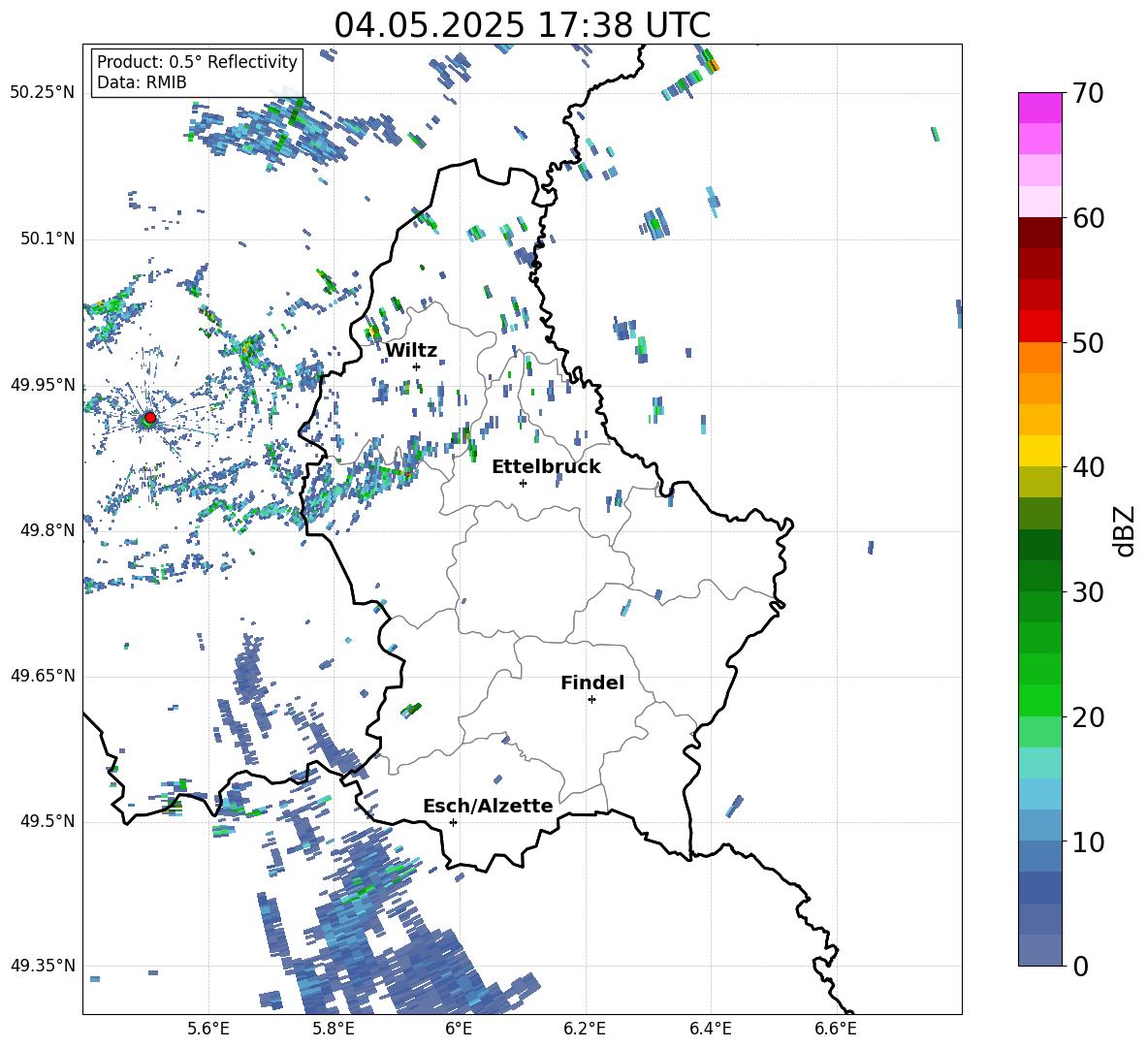Pick the bright green colorbar segment above 20
Image resolution: width=1148 pixels, height=1048 pixels.
1039,700
